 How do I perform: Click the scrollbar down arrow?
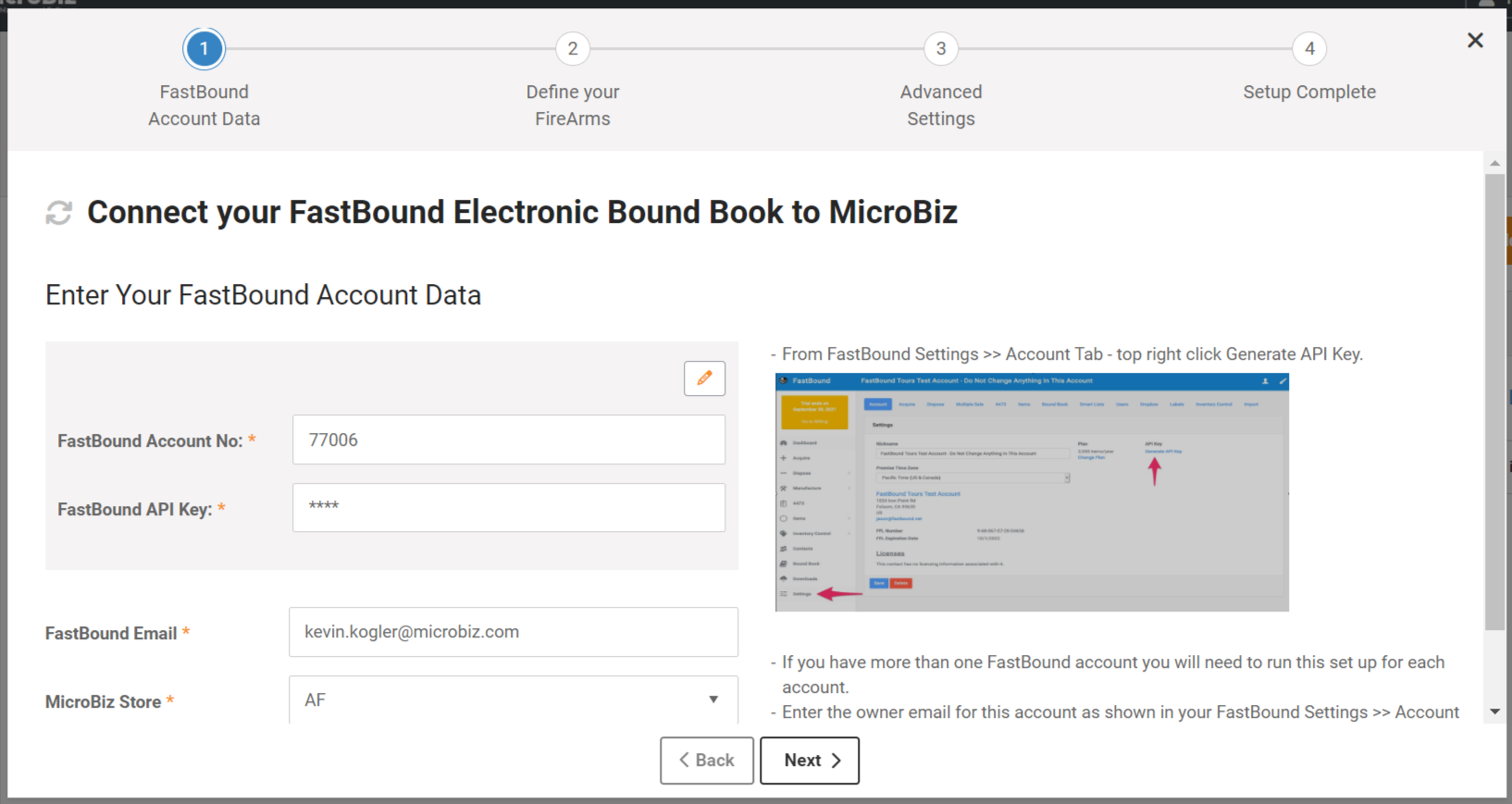[x=1494, y=711]
